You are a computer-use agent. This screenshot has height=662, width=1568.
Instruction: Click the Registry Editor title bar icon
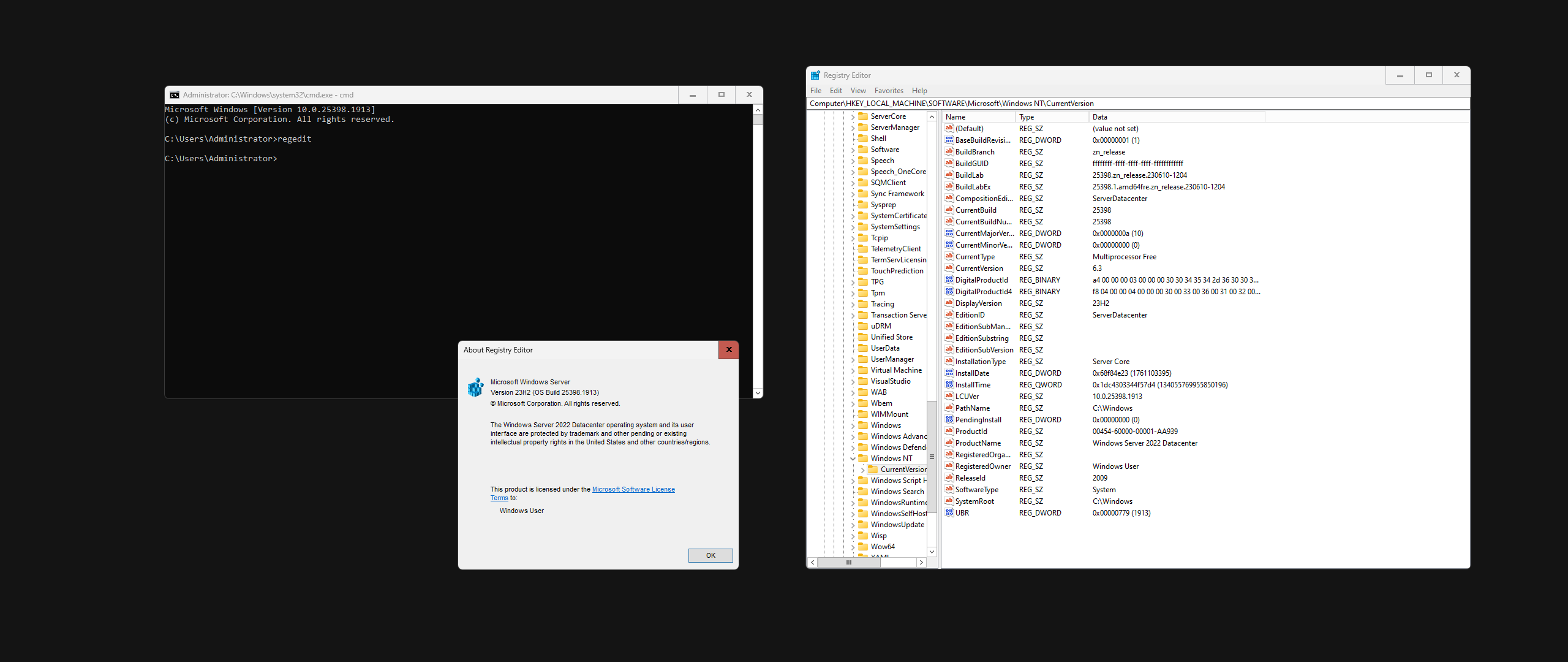815,75
